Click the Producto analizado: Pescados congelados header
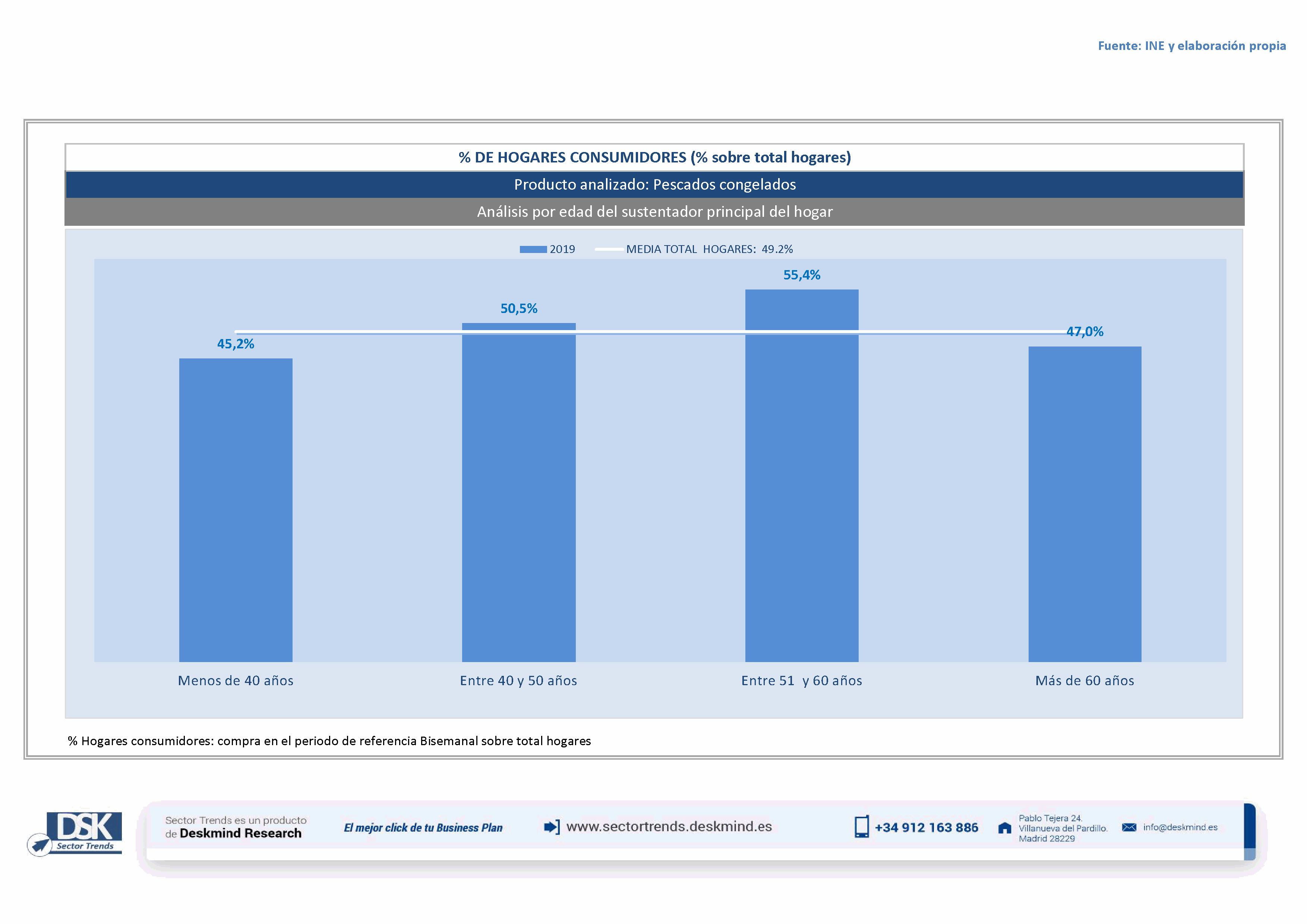This screenshot has width=1307, height=924. (x=655, y=184)
